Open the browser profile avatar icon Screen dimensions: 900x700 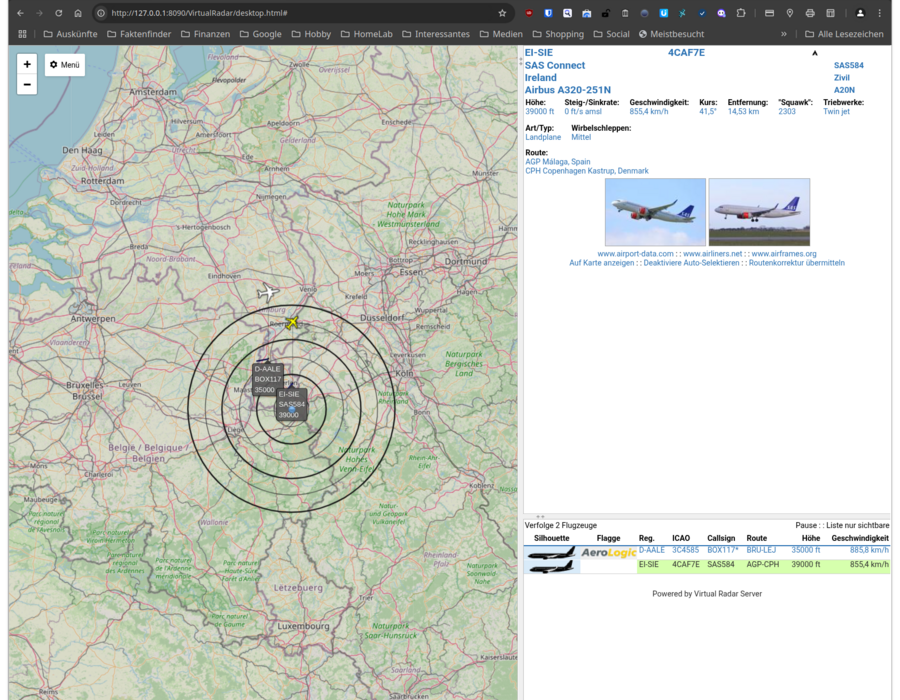860,13
